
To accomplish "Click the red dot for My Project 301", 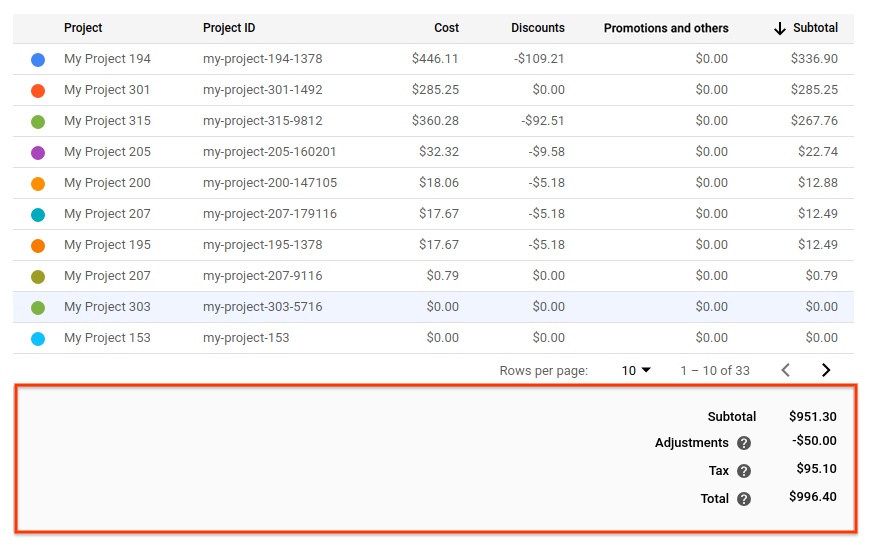I will click(x=38, y=91).
